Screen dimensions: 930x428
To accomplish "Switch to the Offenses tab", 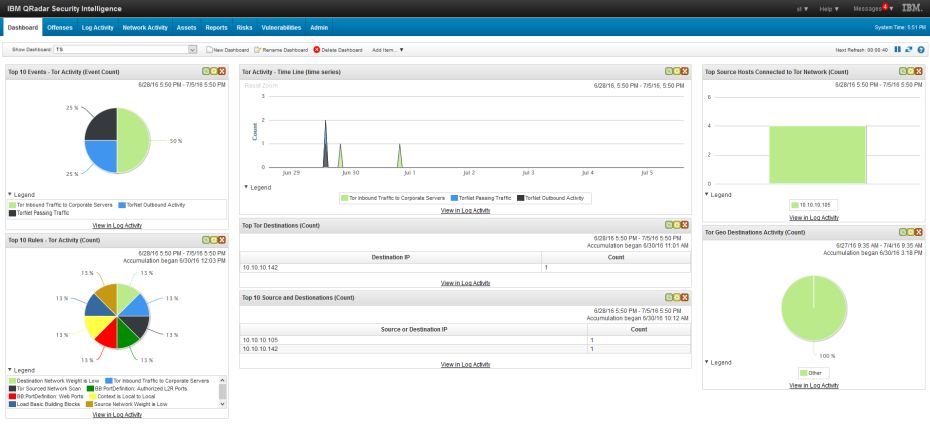I will click(59, 27).
